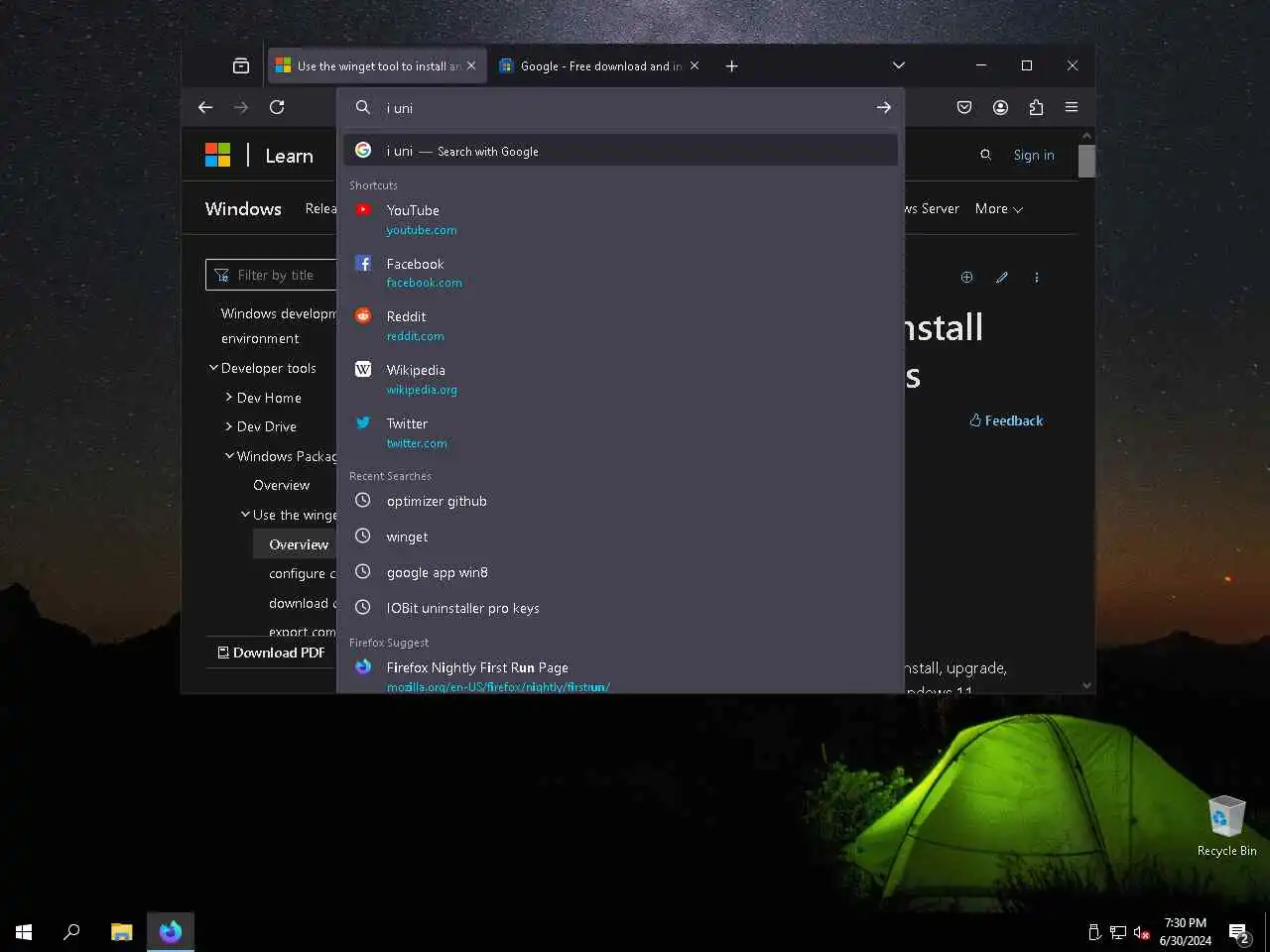Open the configure command entry
The height and width of the screenshot is (952, 1270).
click(x=303, y=573)
